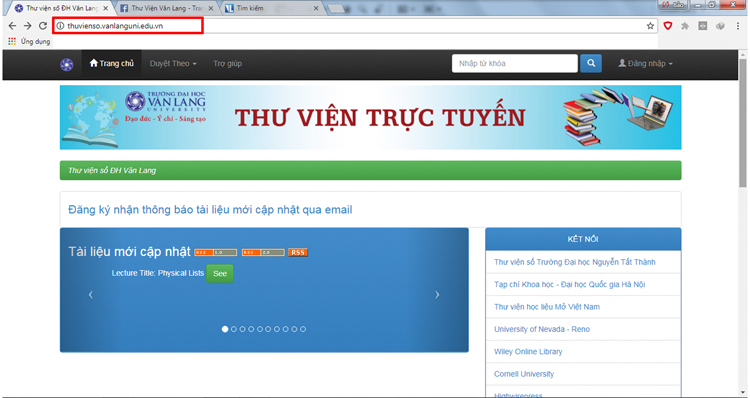Open email notification signup link
The width and height of the screenshot is (750, 398).
(210, 210)
